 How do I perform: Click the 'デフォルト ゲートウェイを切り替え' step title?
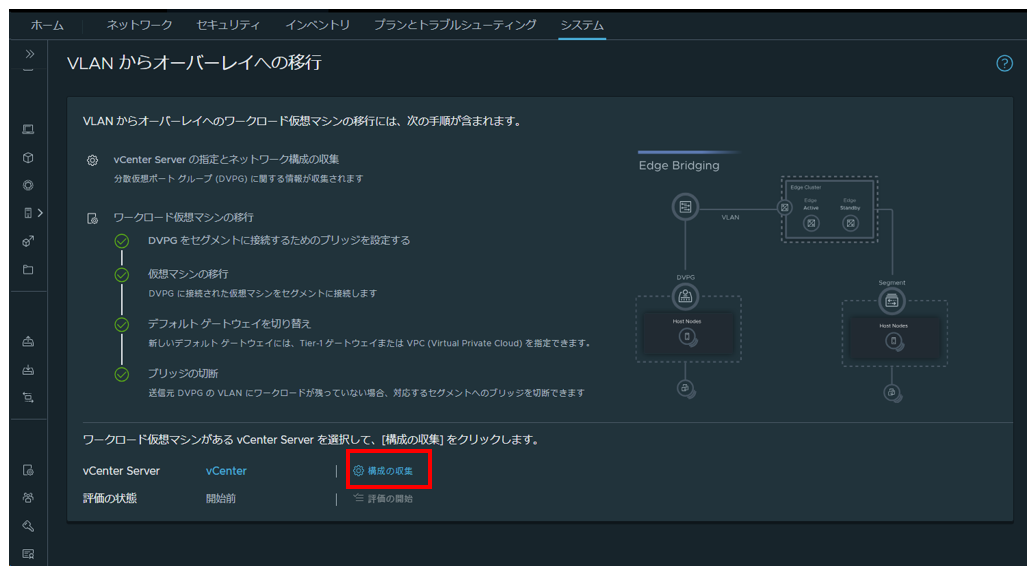click(229, 324)
